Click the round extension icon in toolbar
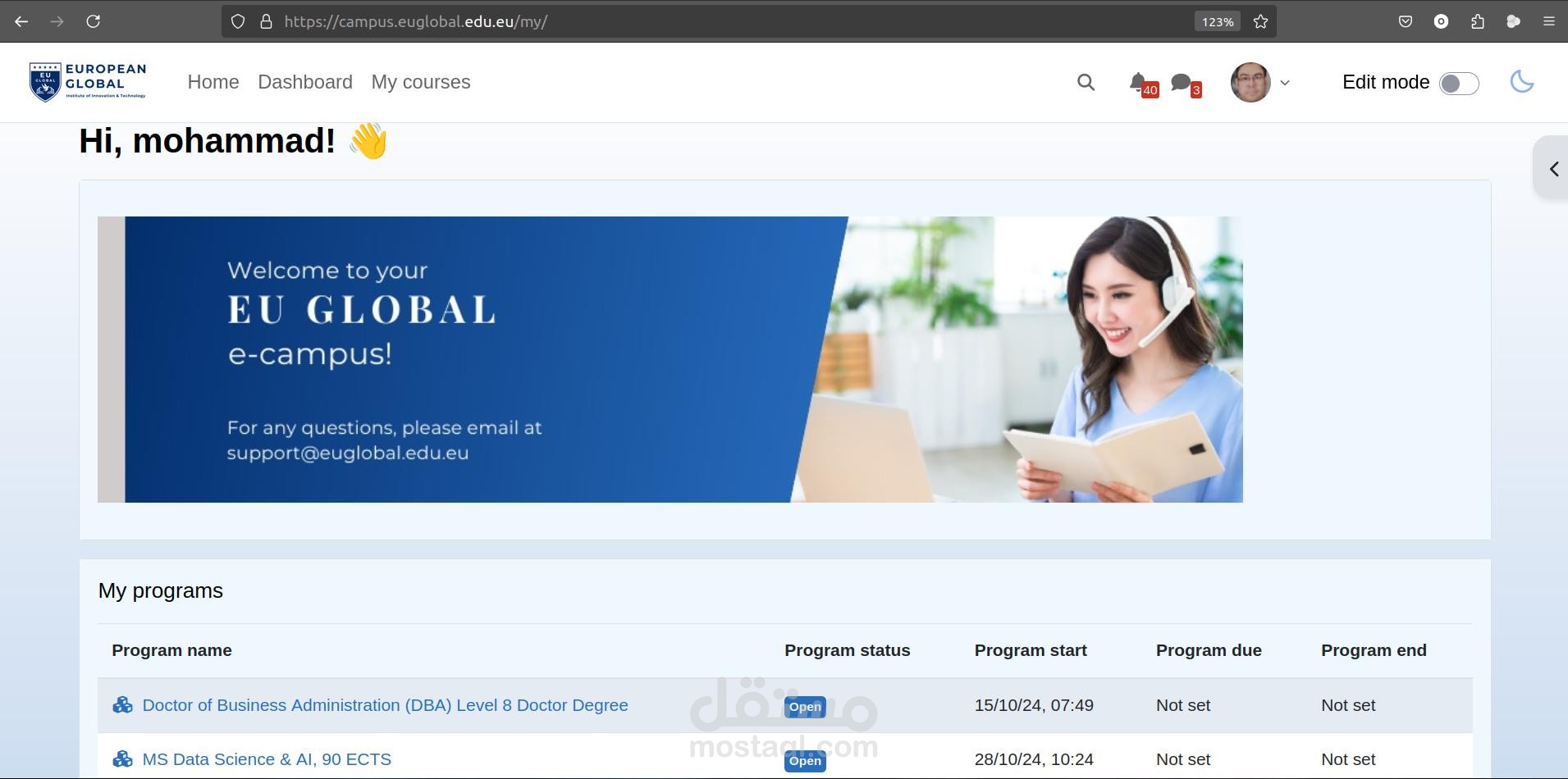1568x779 pixels. pyautogui.click(x=1442, y=21)
